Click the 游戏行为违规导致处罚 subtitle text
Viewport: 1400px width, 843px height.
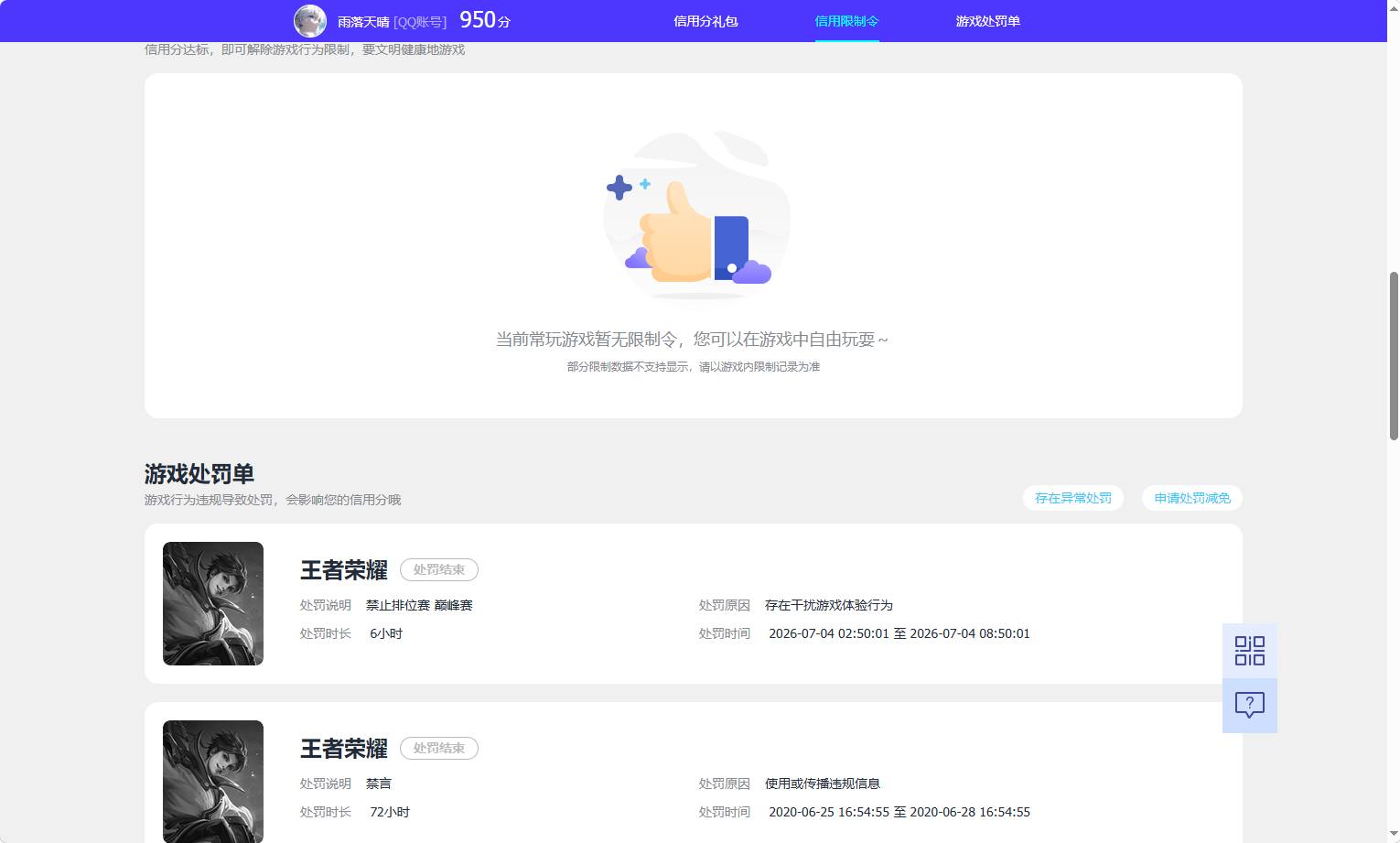273,500
